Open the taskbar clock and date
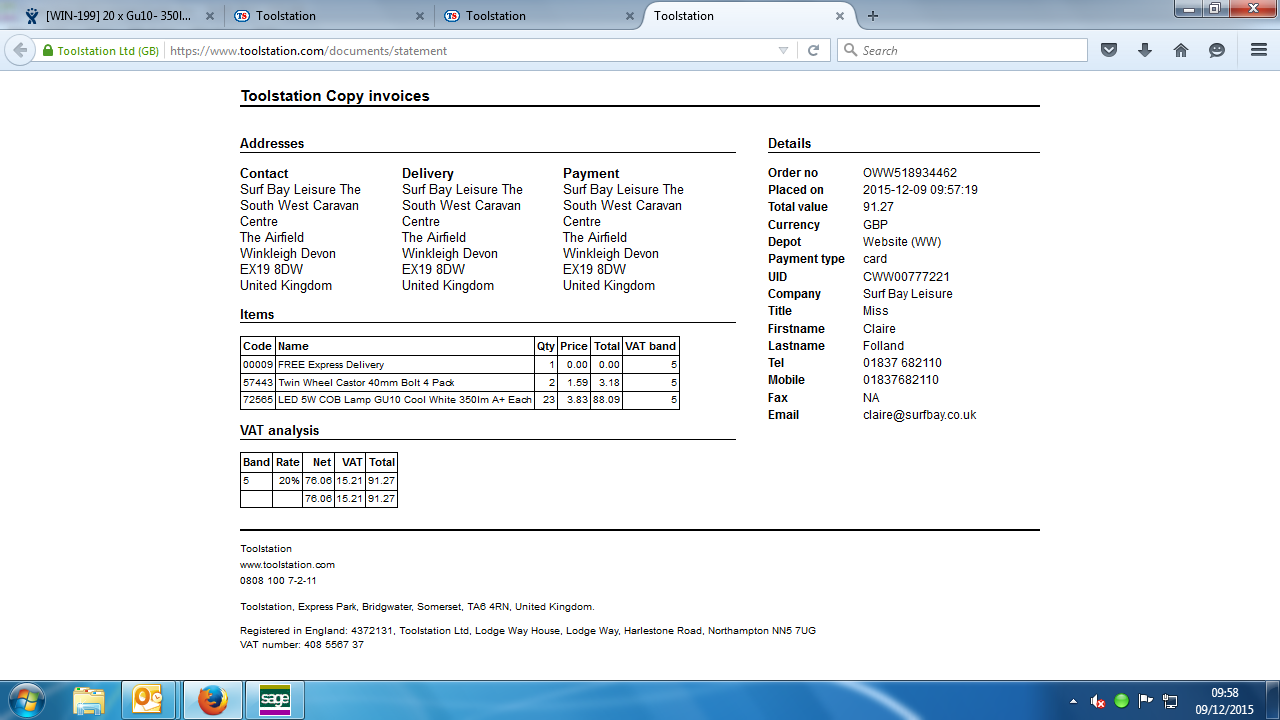Viewport: 1280px width, 720px height. pos(1225,700)
